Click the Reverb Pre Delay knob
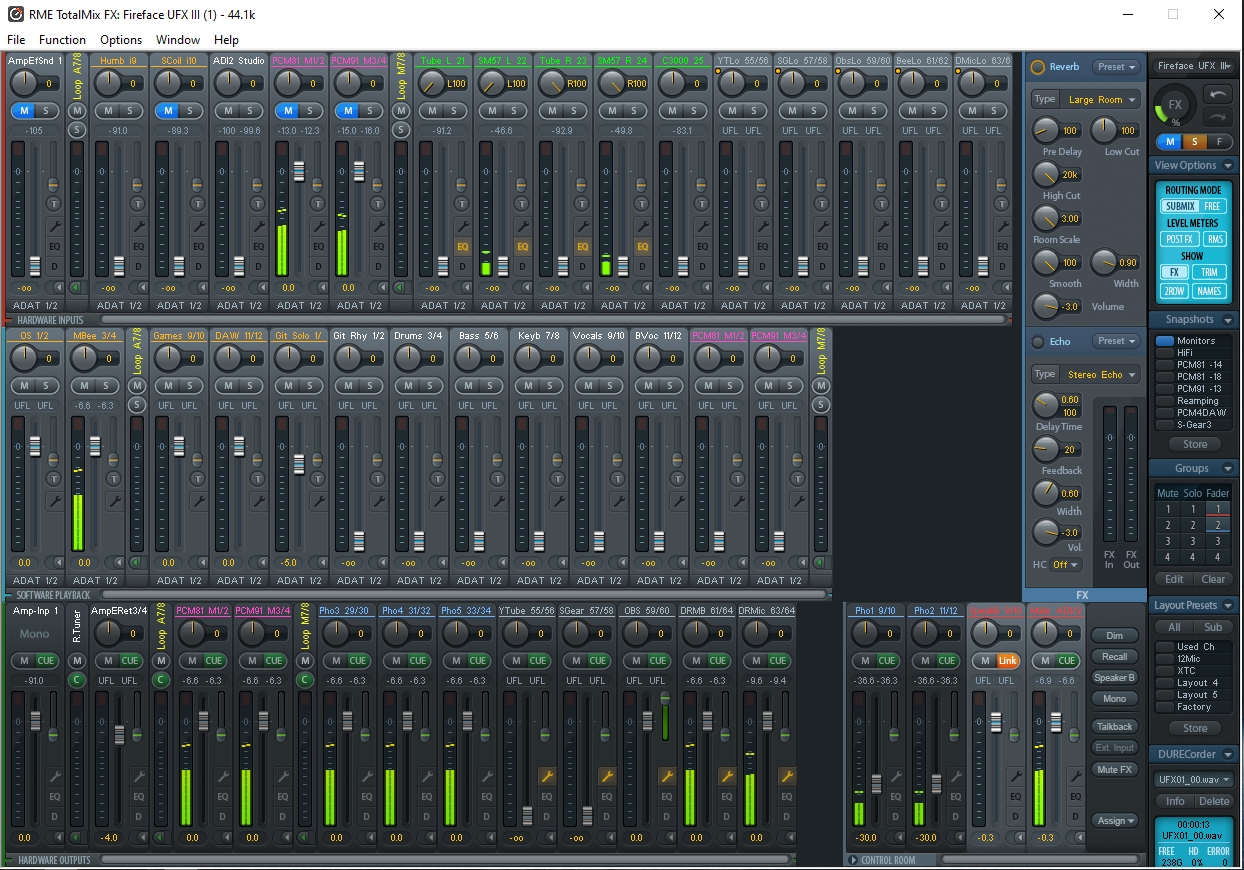1244x870 pixels. pyautogui.click(x=1045, y=130)
